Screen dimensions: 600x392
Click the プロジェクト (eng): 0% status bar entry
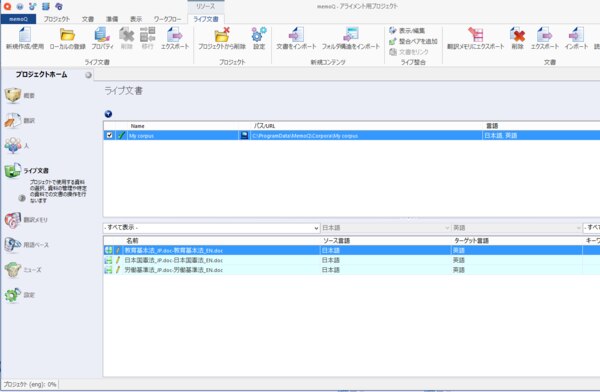point(30,384)
